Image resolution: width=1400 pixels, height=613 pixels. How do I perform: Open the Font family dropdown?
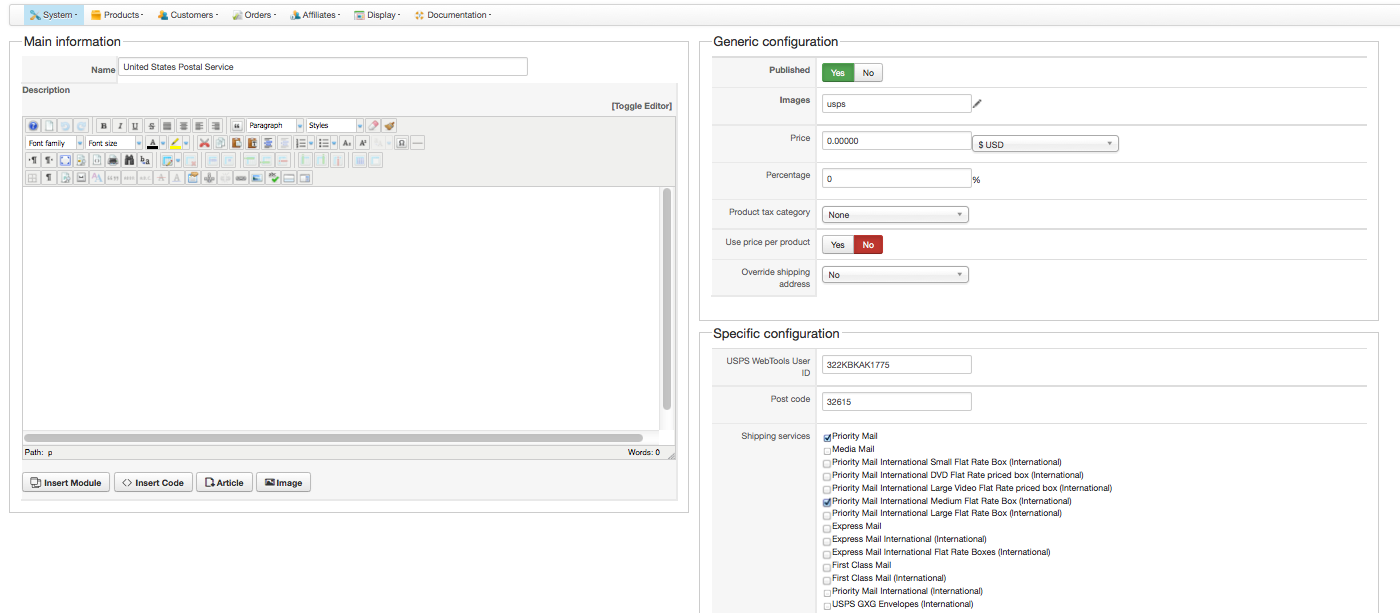(x=55, y=143)
